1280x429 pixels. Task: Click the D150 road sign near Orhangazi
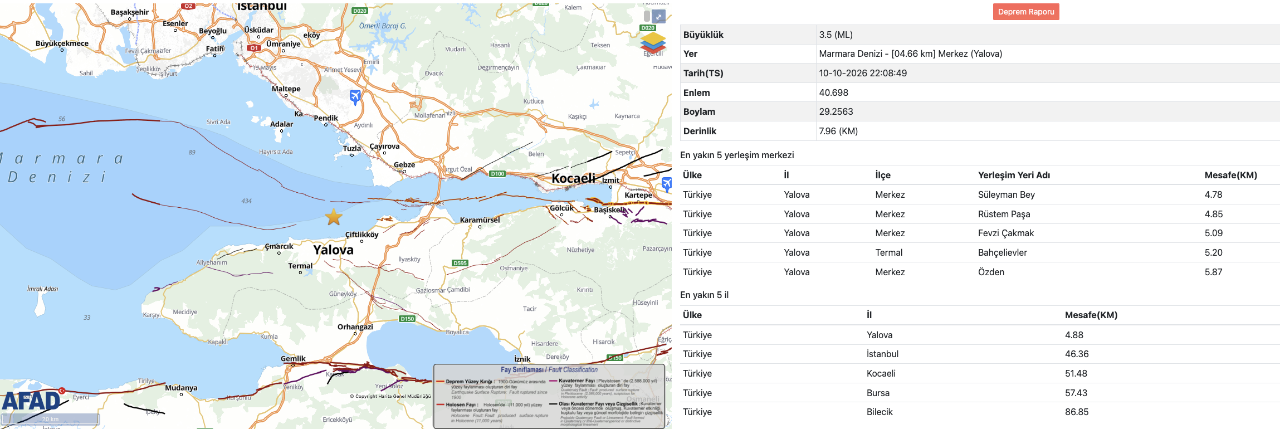pos(407,319)
